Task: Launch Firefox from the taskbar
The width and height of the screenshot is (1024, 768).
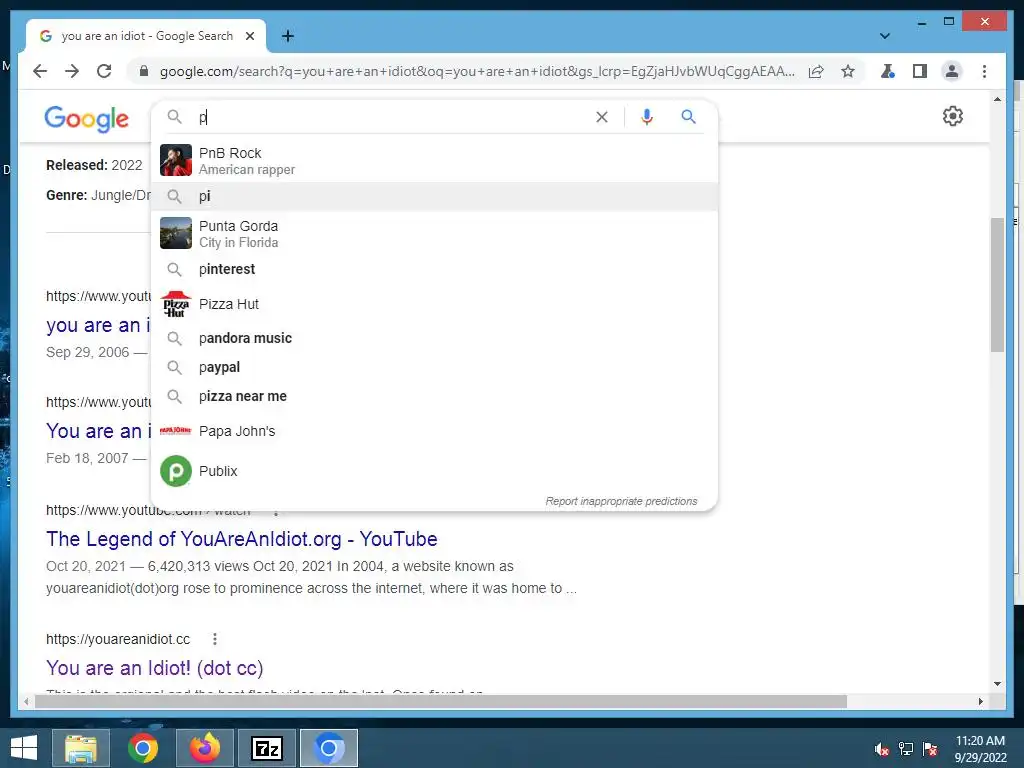Action: point(205,748)
